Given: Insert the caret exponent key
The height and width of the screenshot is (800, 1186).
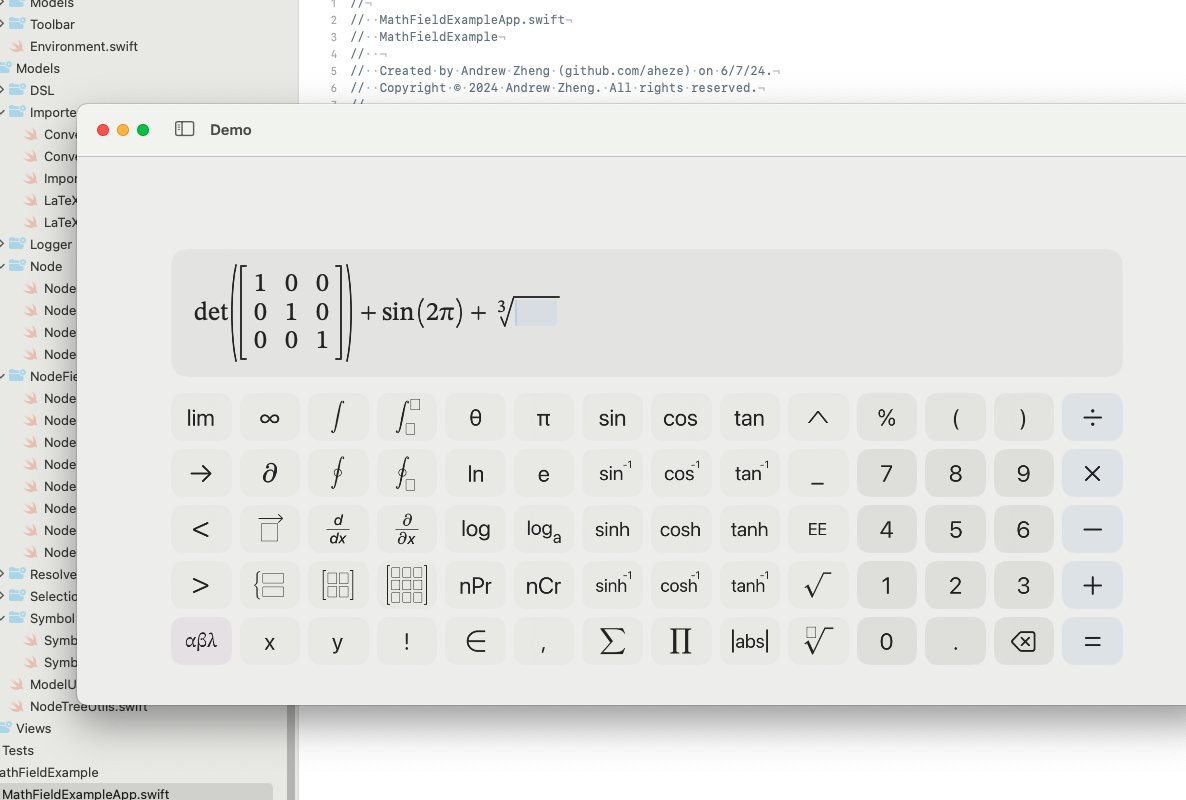Looking at the screenshot, I should click(818, 417).
